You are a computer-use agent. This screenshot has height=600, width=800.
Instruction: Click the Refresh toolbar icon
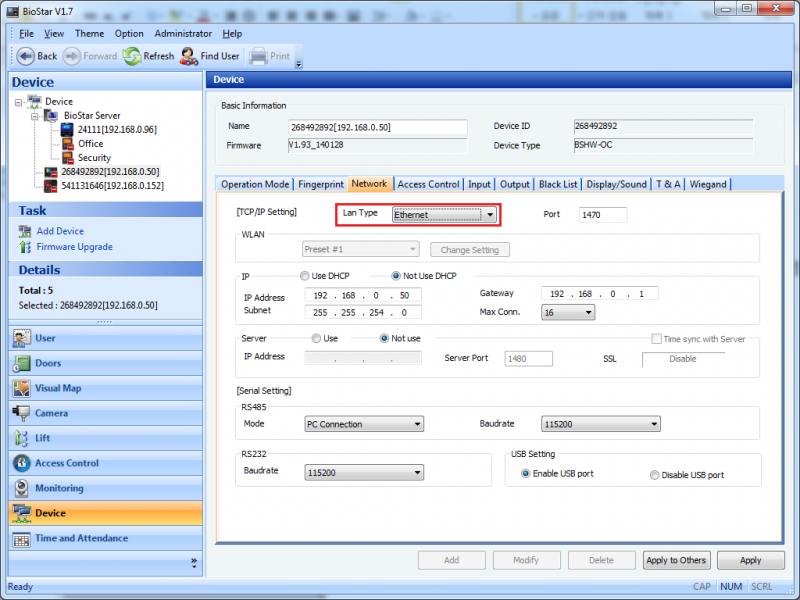point(132,56)
